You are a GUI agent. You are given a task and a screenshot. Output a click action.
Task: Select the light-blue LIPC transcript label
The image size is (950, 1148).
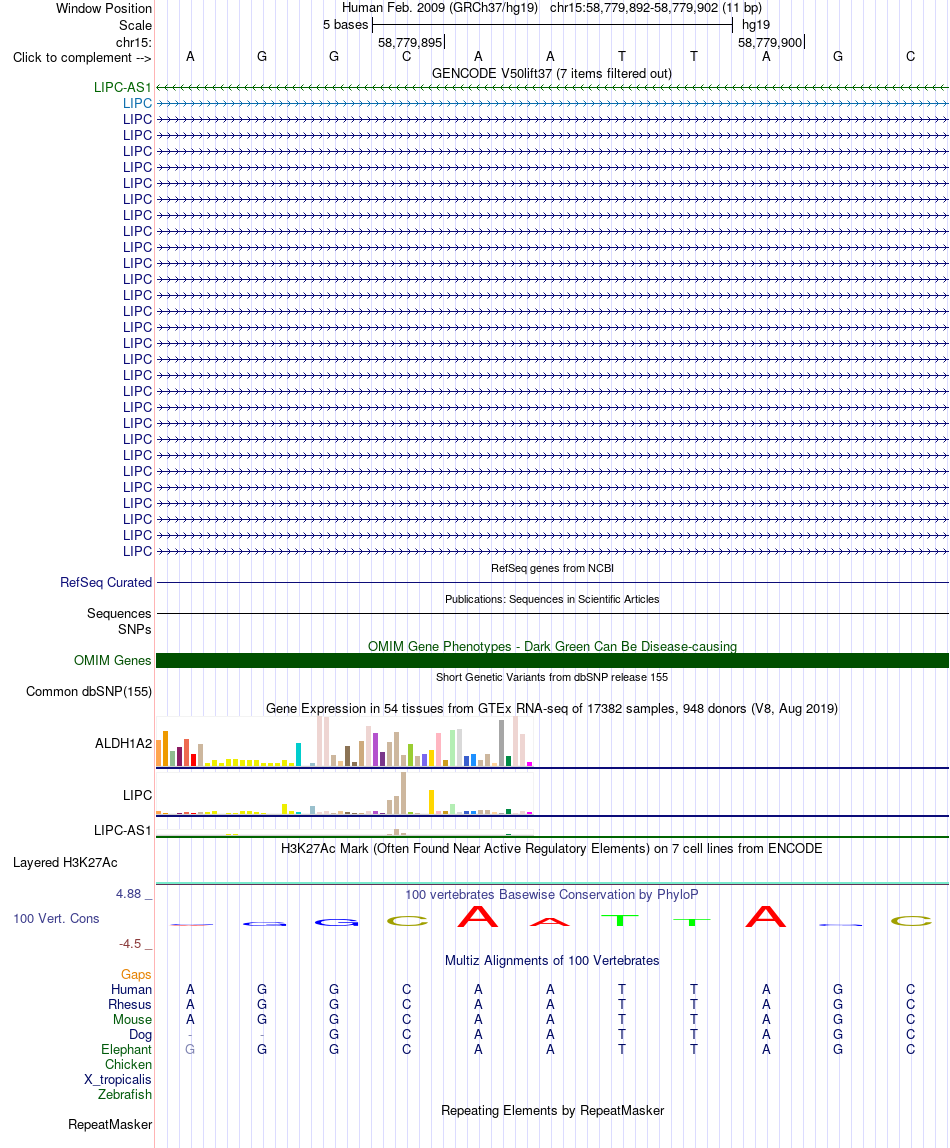coord(137,103)
